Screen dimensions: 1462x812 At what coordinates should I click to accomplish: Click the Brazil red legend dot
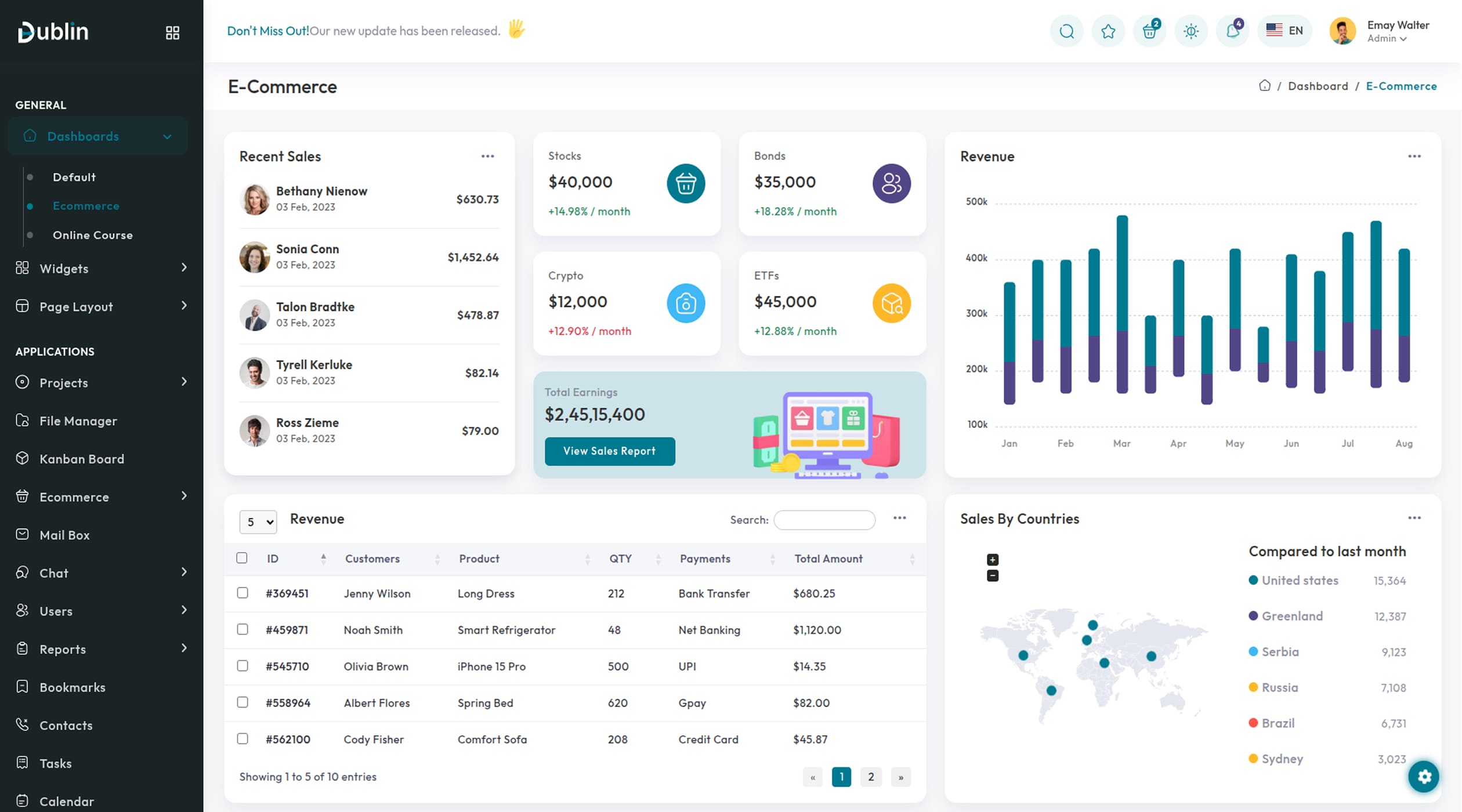point(1253,723)
